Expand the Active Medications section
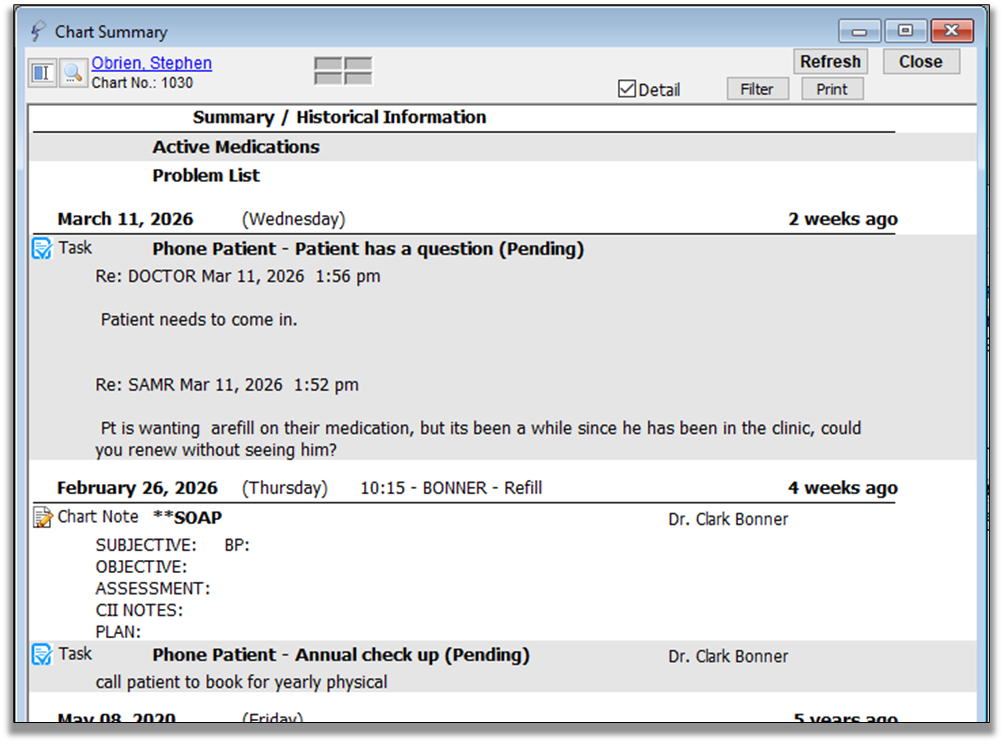This screenshot has height=744, width=1003. click(235, 147)
